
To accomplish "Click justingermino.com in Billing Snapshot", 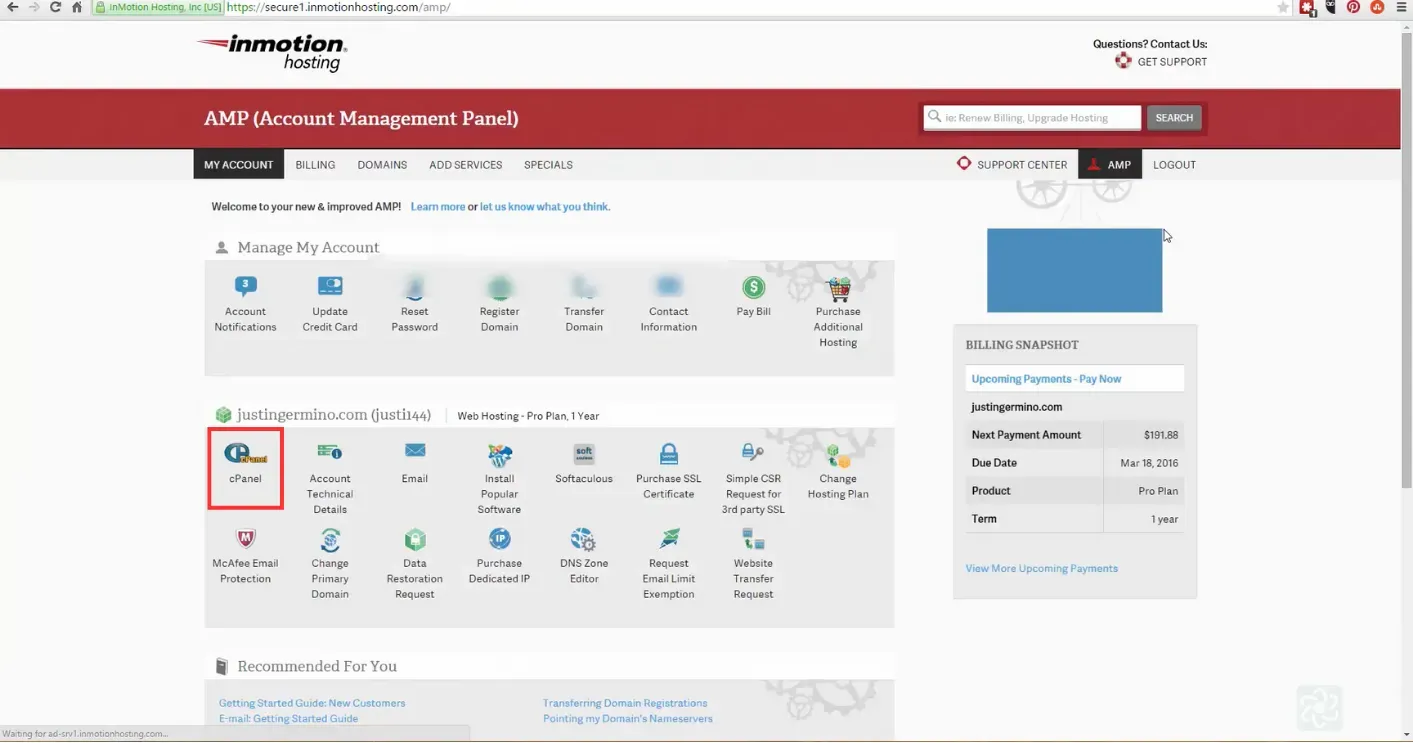I will 1017,407.
